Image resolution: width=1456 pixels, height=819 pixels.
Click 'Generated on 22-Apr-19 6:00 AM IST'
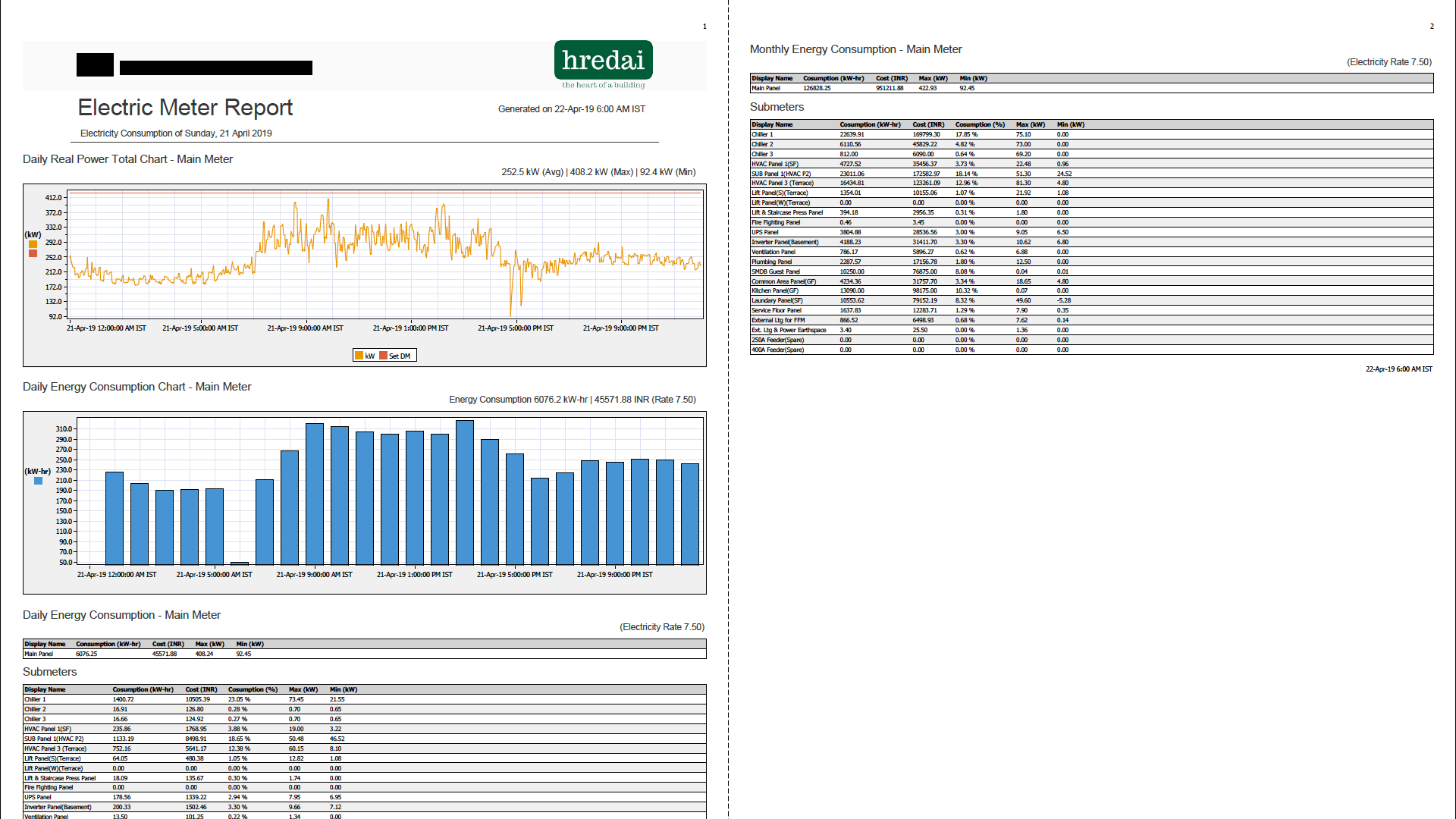572,109
